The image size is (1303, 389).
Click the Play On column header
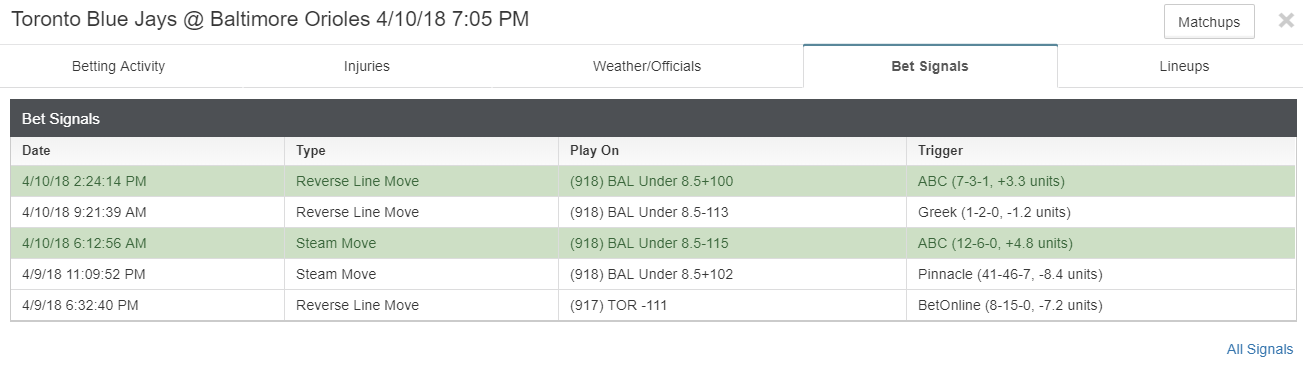[732, 151]
